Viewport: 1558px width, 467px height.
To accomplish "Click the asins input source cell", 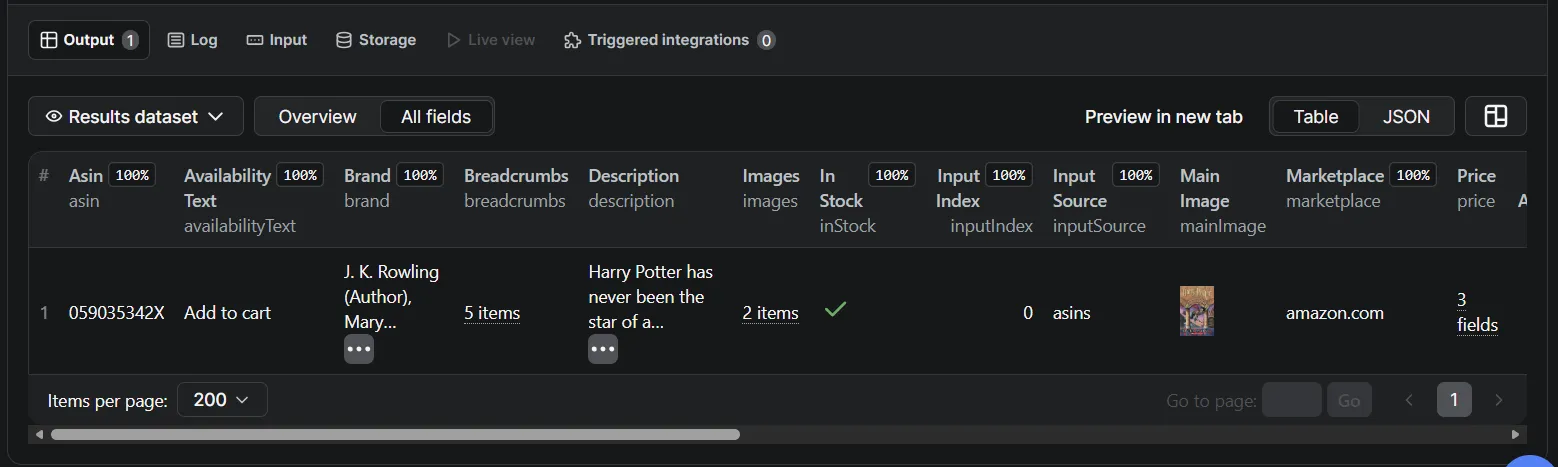I will point(1072,313).
